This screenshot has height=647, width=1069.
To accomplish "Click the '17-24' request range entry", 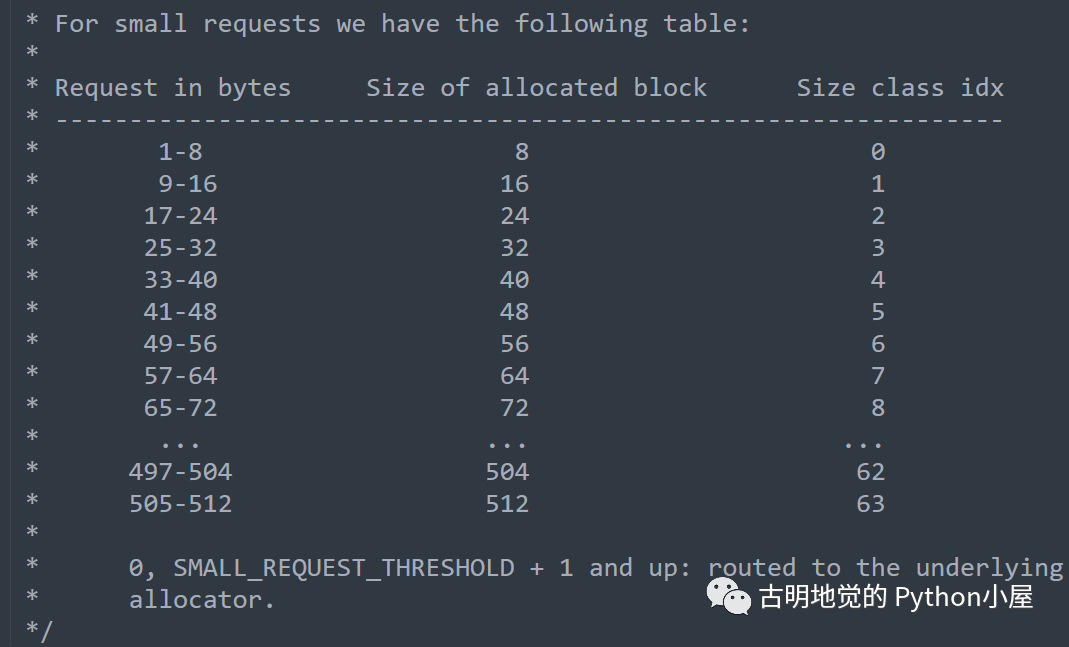I will tap(180, 216).
